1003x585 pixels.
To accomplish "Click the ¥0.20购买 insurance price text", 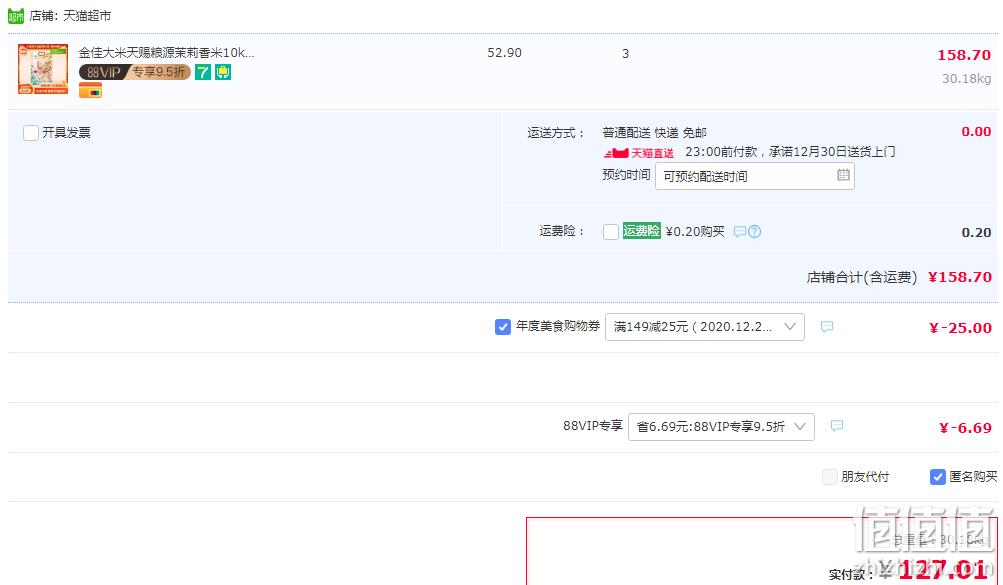I will coord(695,231).
